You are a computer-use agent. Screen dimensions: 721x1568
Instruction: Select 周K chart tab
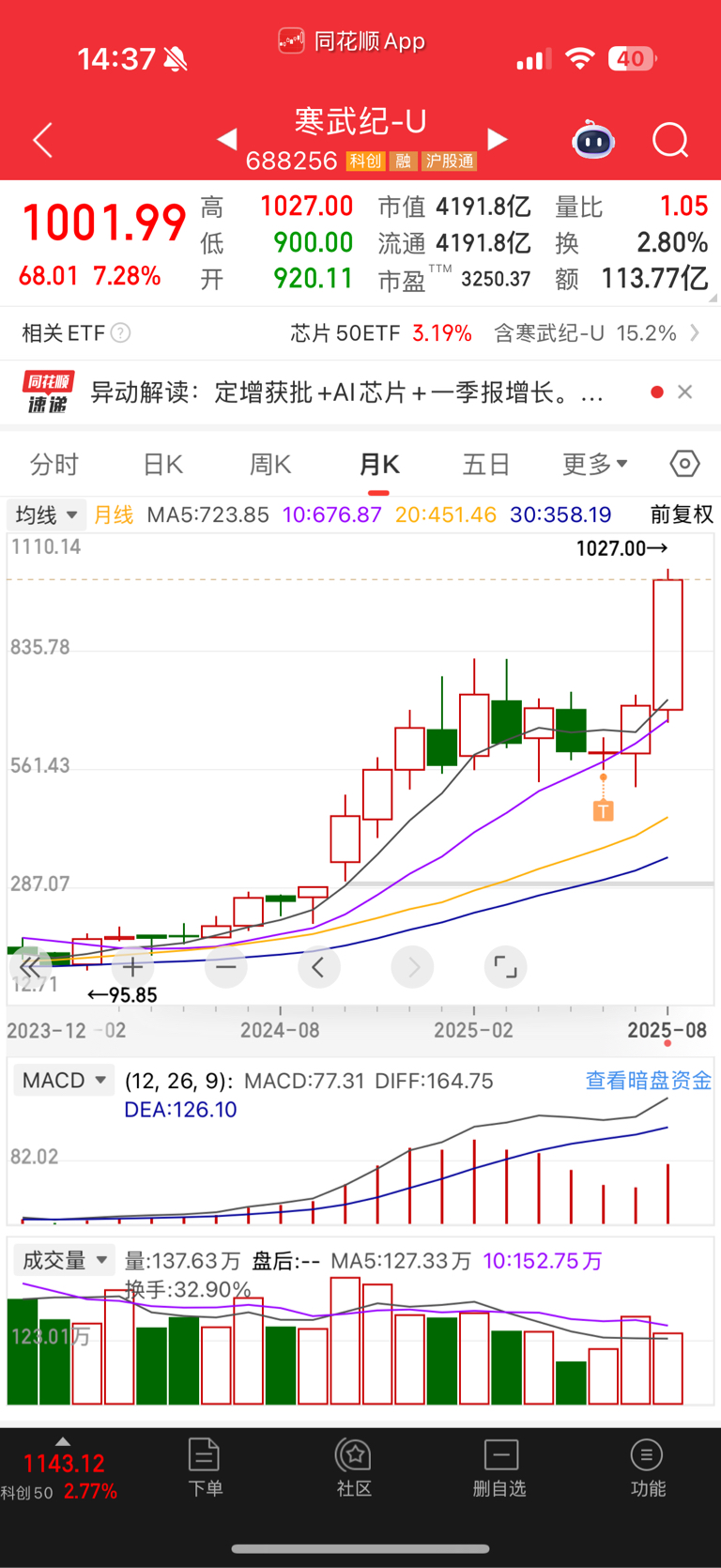pyautogui.click(x=270, y=465)
